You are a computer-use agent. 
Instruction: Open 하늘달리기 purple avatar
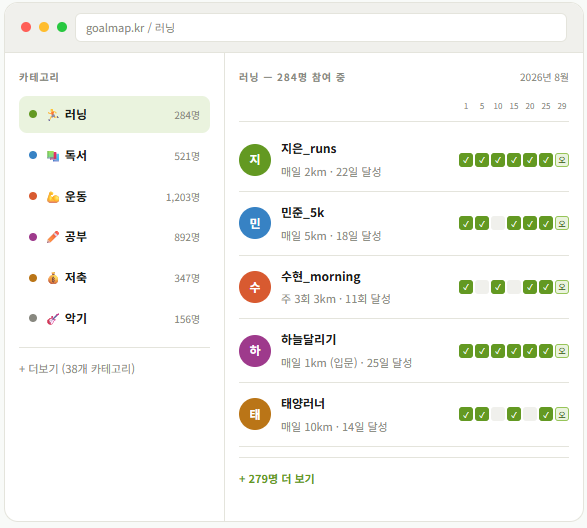tap(255, 351)
